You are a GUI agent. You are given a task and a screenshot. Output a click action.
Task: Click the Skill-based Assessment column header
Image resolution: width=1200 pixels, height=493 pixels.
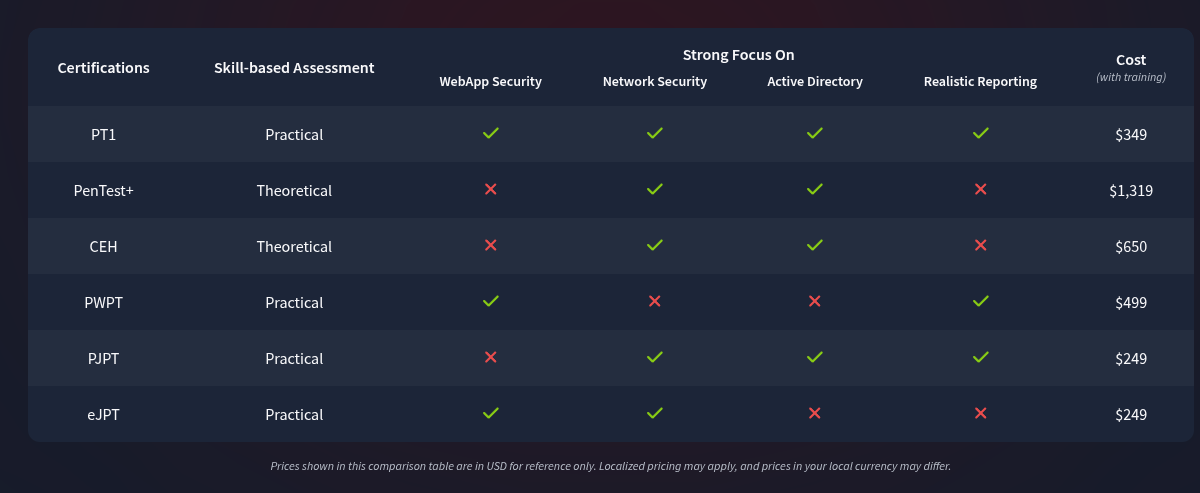[294, 68]
